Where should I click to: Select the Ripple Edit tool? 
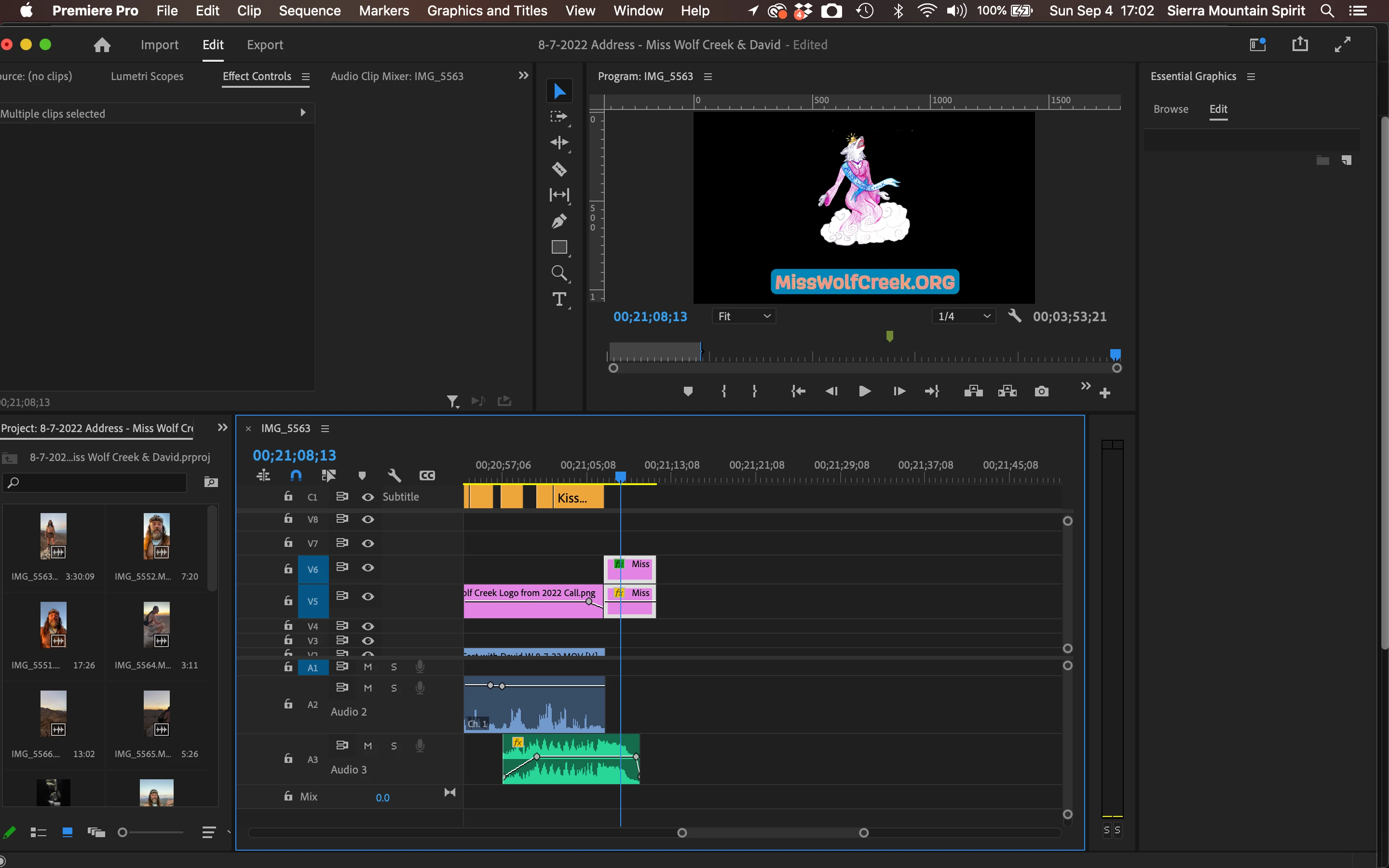click(559, 142)
